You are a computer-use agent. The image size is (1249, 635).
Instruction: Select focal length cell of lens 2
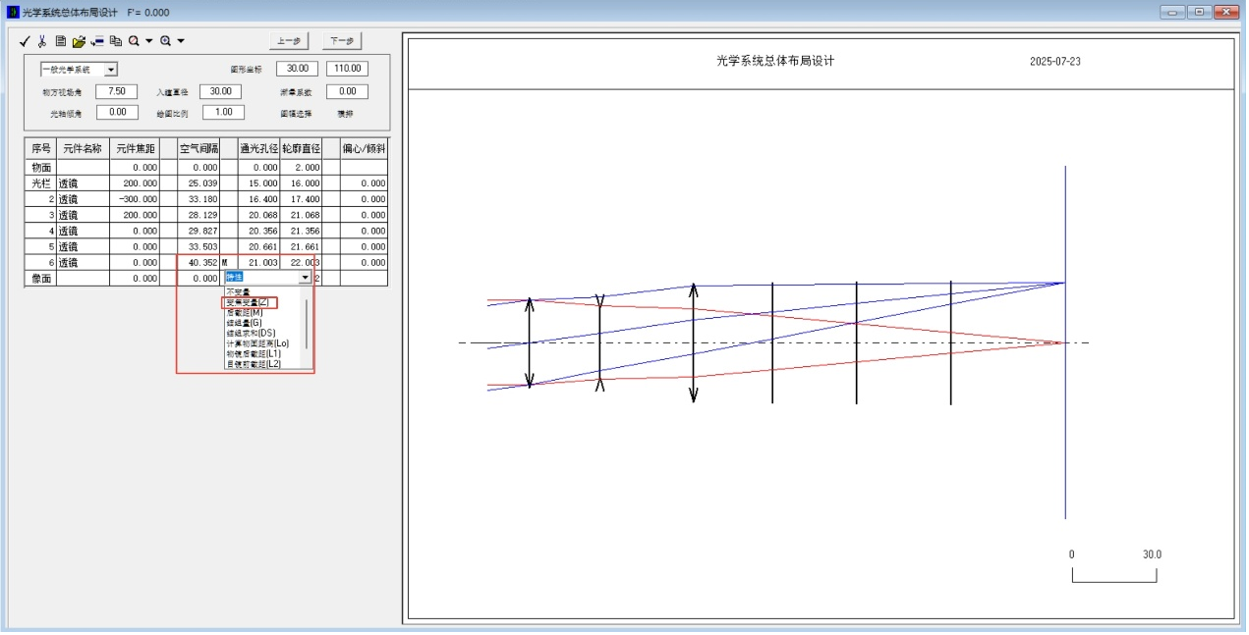(x=134, y=199)
